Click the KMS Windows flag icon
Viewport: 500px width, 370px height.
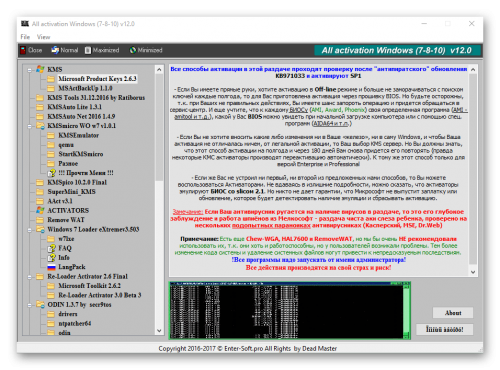tap(40, 69)
